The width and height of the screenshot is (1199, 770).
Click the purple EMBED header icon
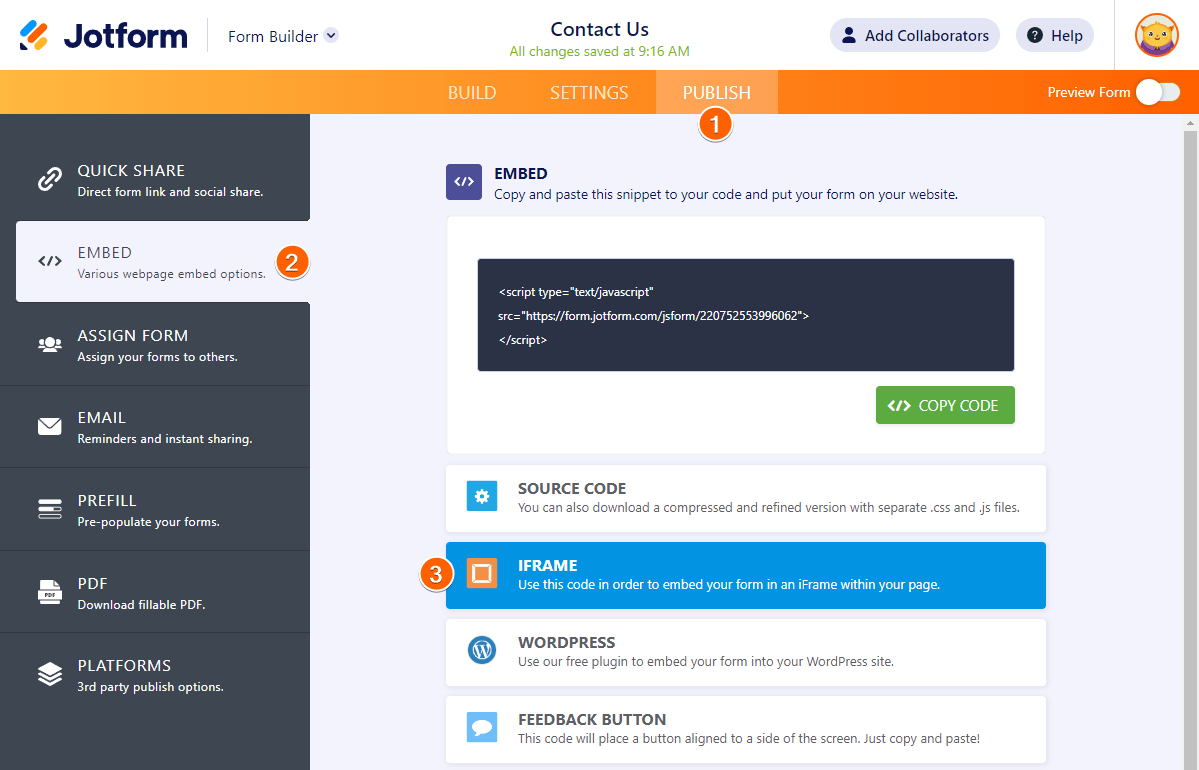[464, 182]
